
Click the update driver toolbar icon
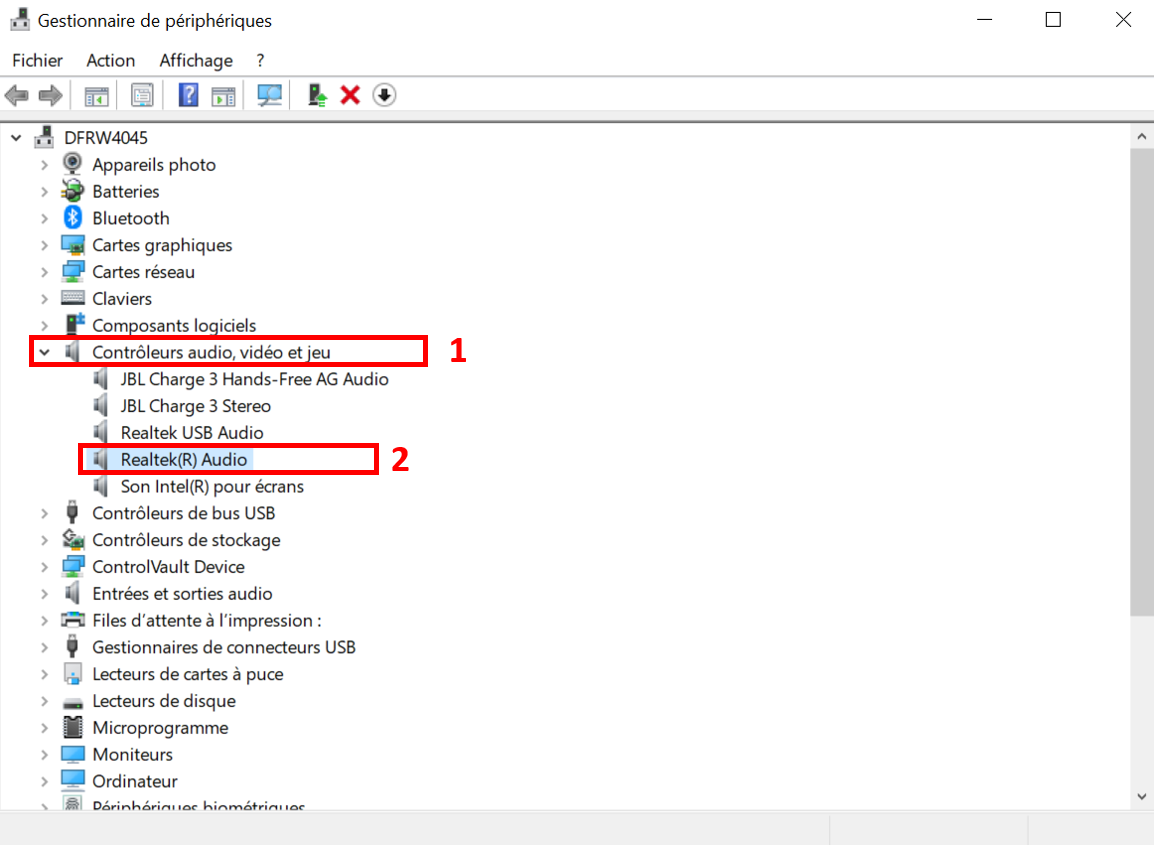(x=317, y=95)
